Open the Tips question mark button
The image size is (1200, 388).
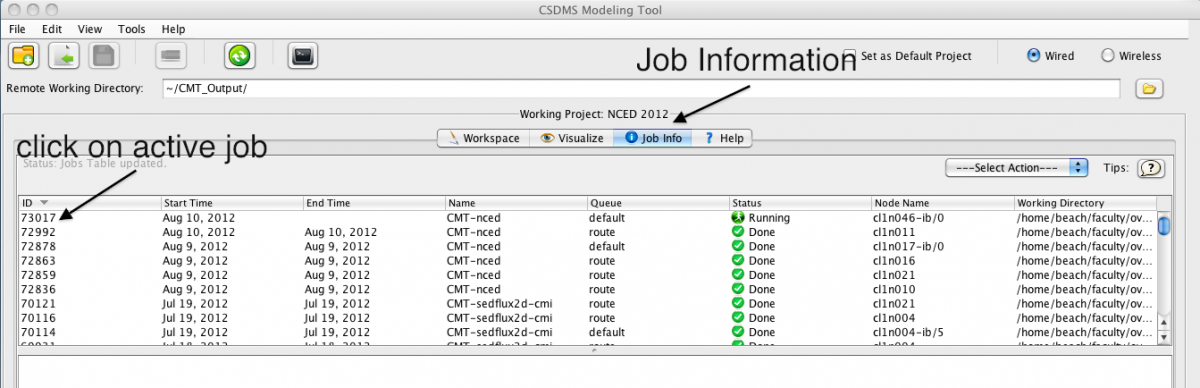pyautogui.click(x=1152, y=168)
